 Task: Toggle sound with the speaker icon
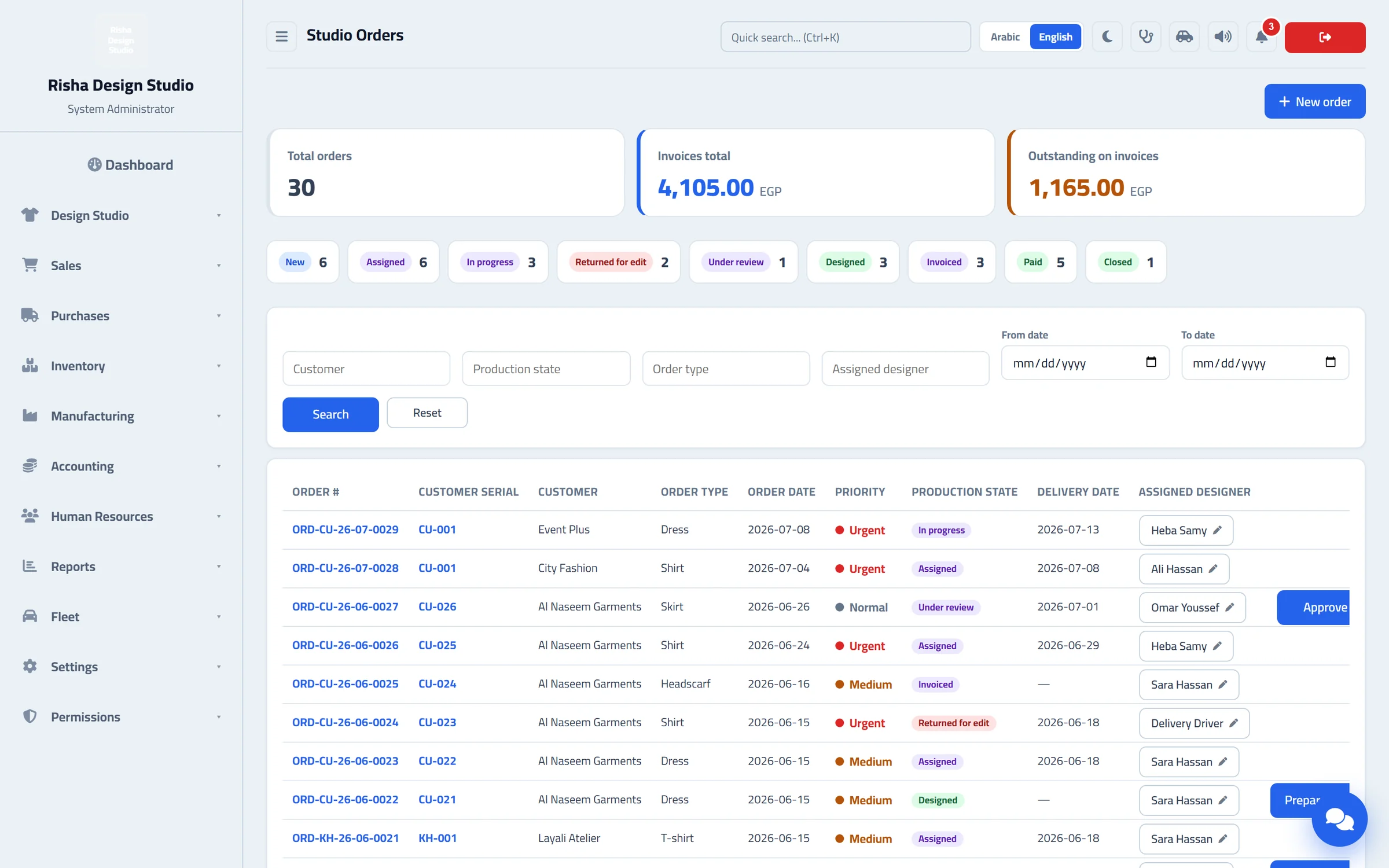coord(1223,37)
